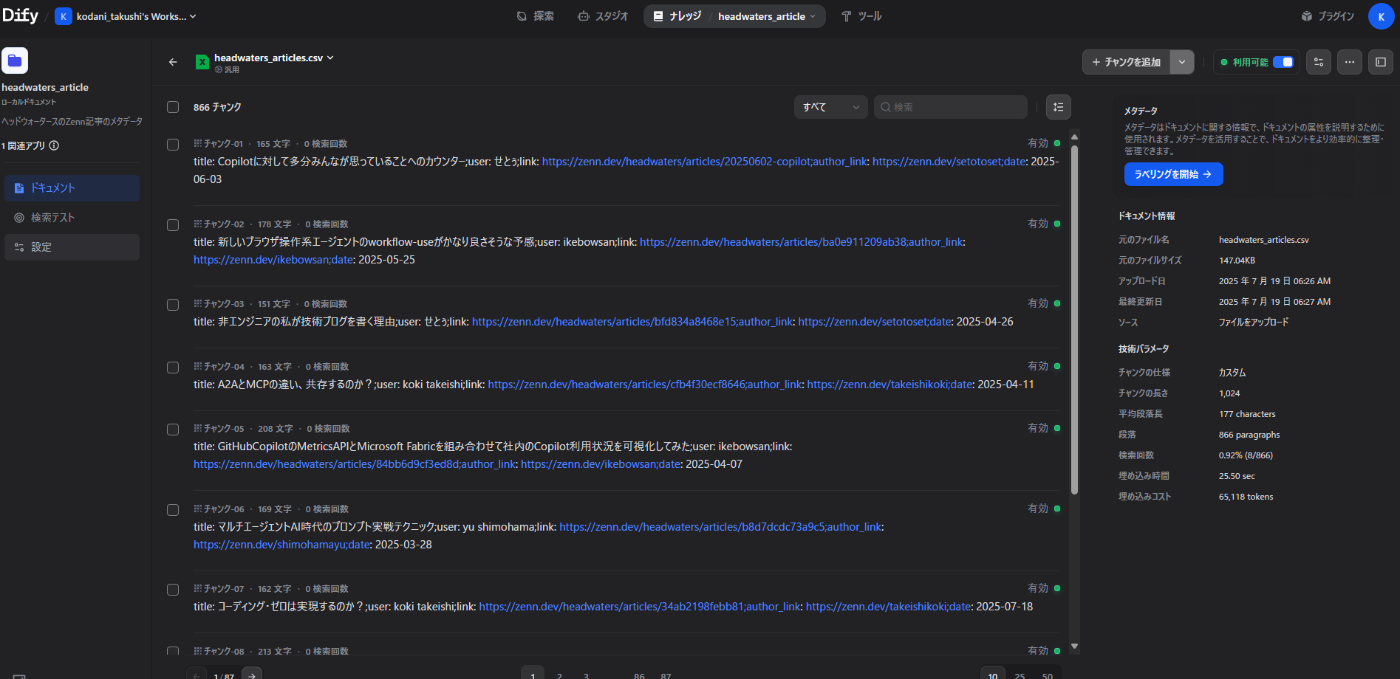The height and width of the screenshot is (679, 1400).
Task: Click the Dify logo
Action: 18,16
